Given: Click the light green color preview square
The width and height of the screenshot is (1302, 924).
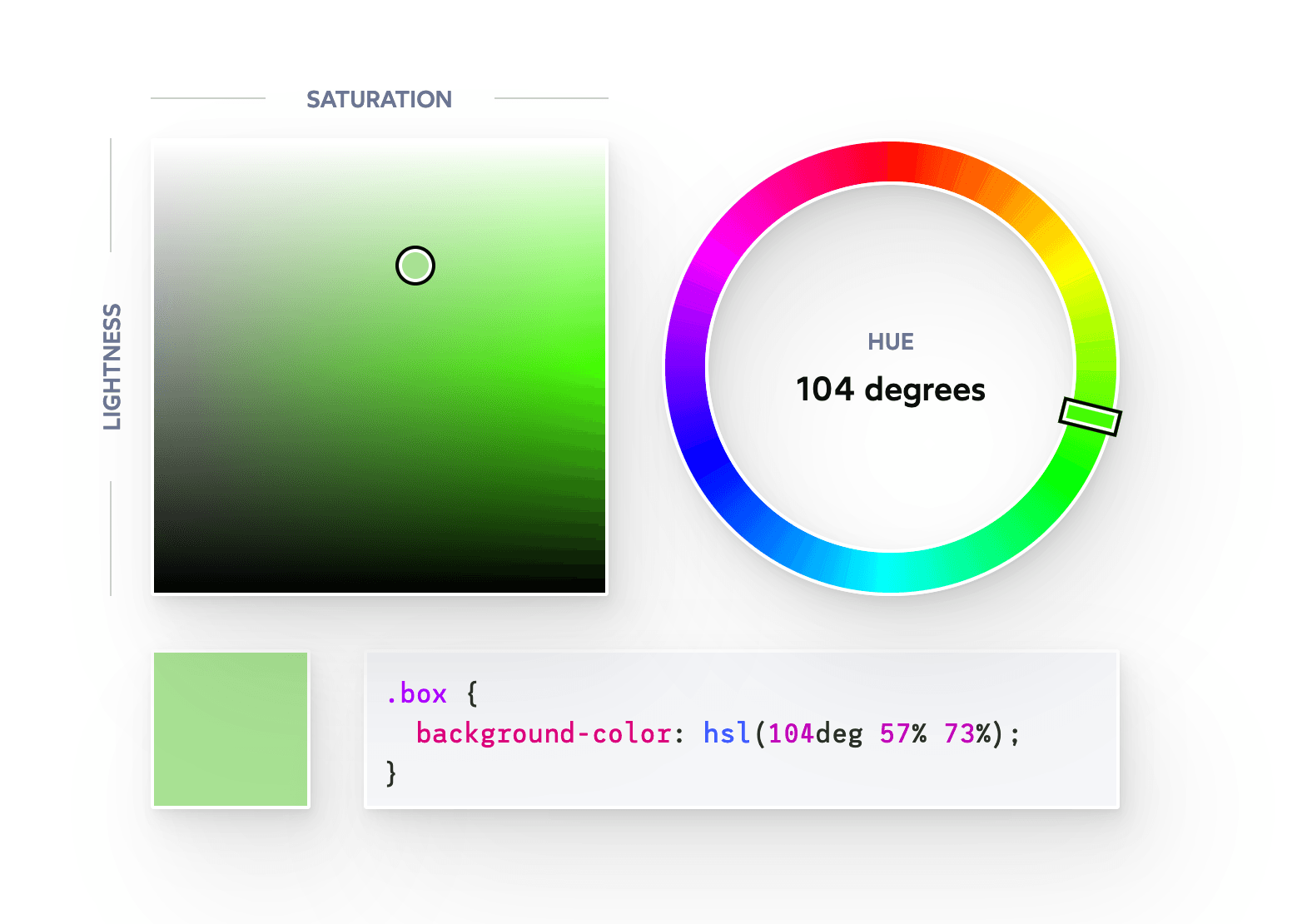Looking at the screenshot, I should (x=231, y=729).
